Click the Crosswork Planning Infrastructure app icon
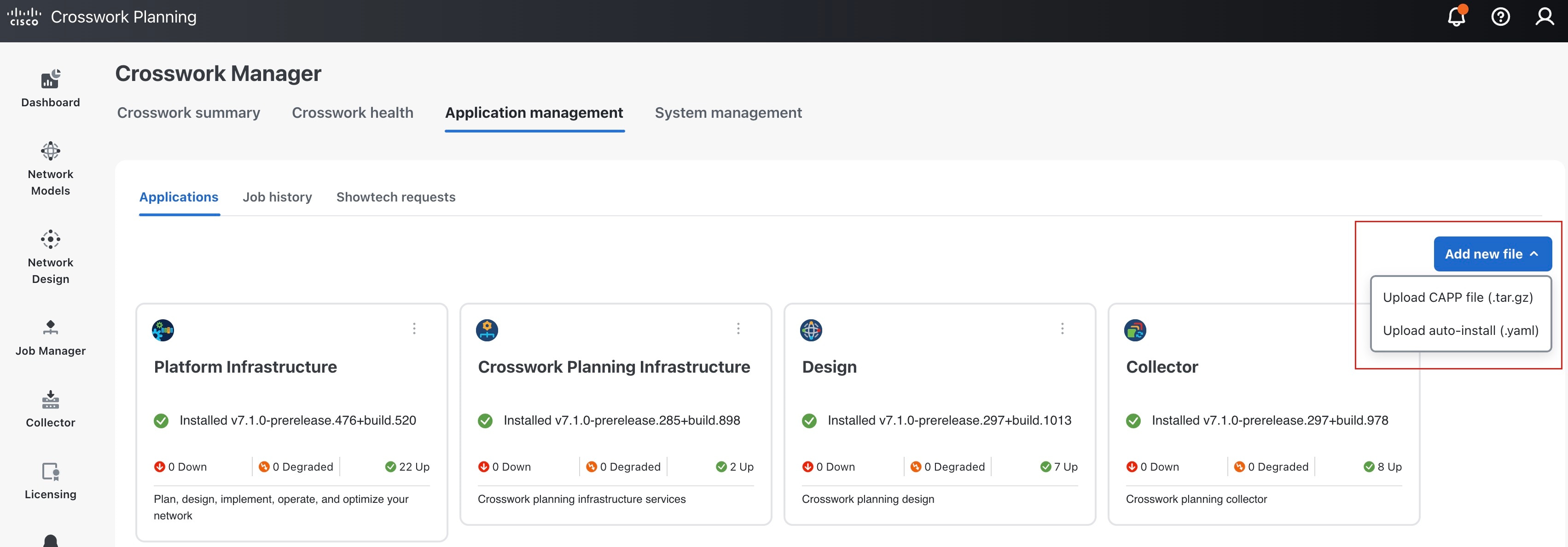1568x547 pixels. [x=487, y=330]
